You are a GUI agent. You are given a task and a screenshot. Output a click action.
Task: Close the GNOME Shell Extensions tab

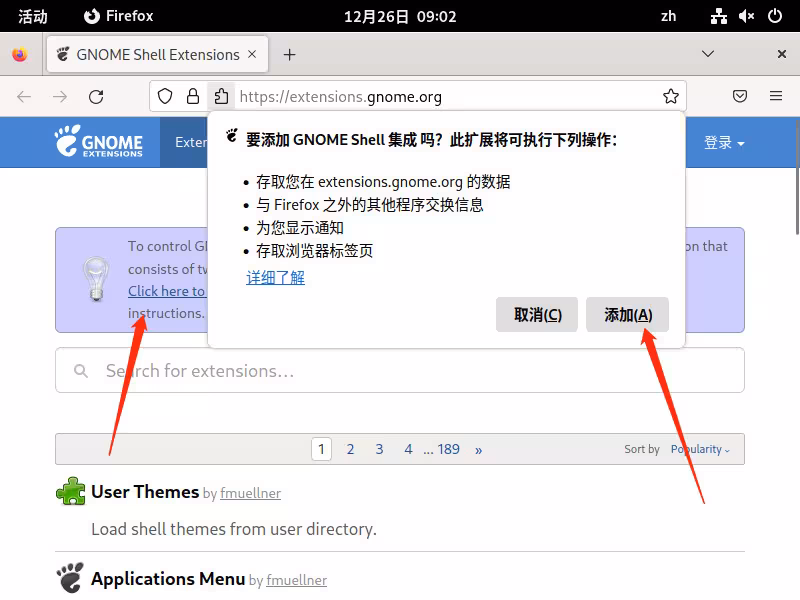(x=252, y=54)
